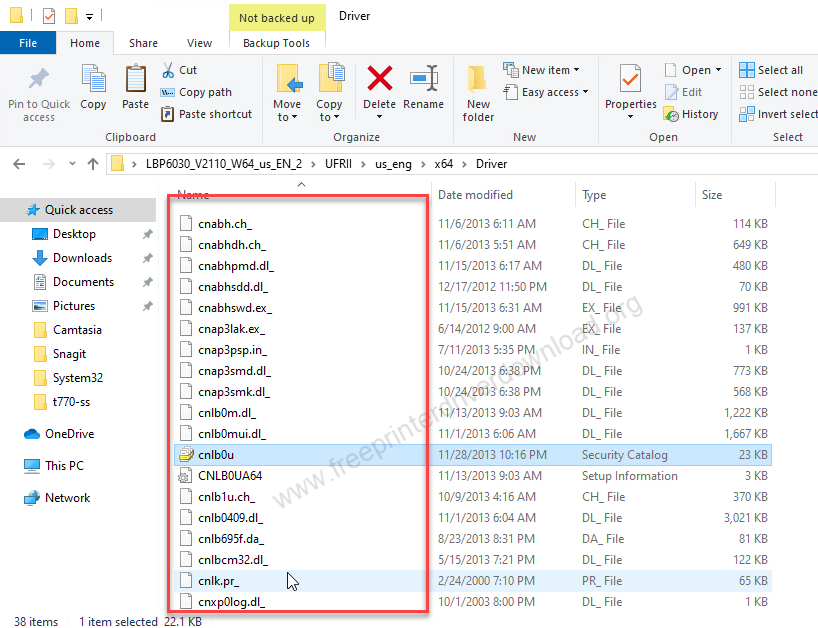
Task: Click the Properties checkmark icon
Action: (630, 78)
